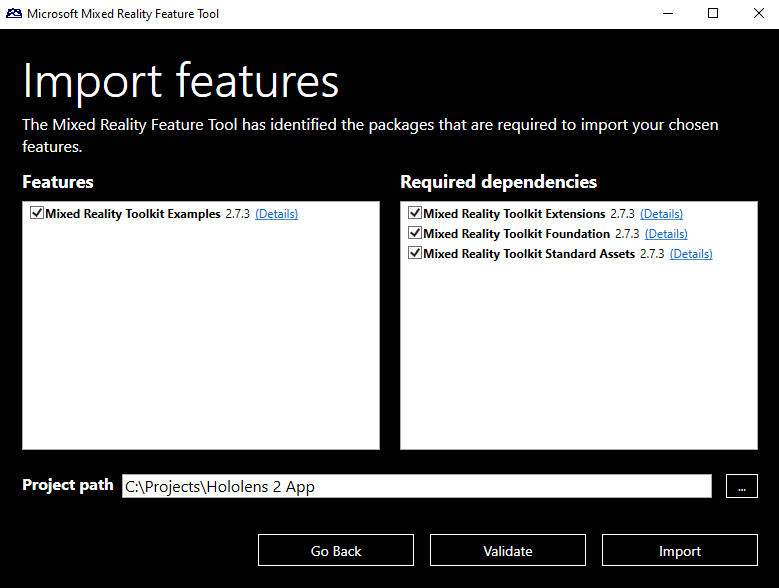Click the Mixed Reality Feature Tool app icon
This screenshot has width=779, height=588.
(14, 13)
